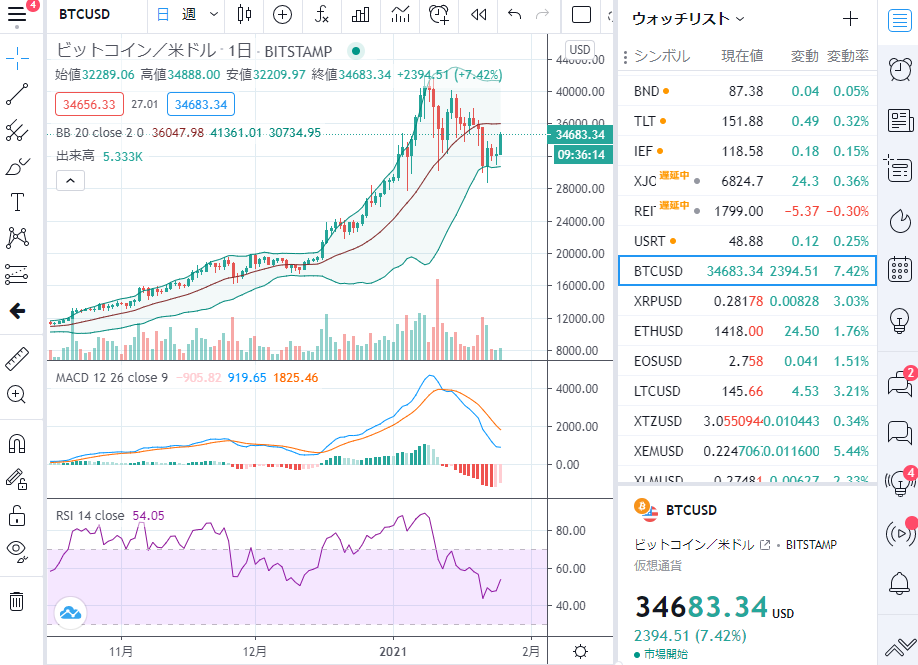Open private chat speech bubbles icon
This screenshot has height=665, width=918.
pyautogui.click(x=899, y=432)
